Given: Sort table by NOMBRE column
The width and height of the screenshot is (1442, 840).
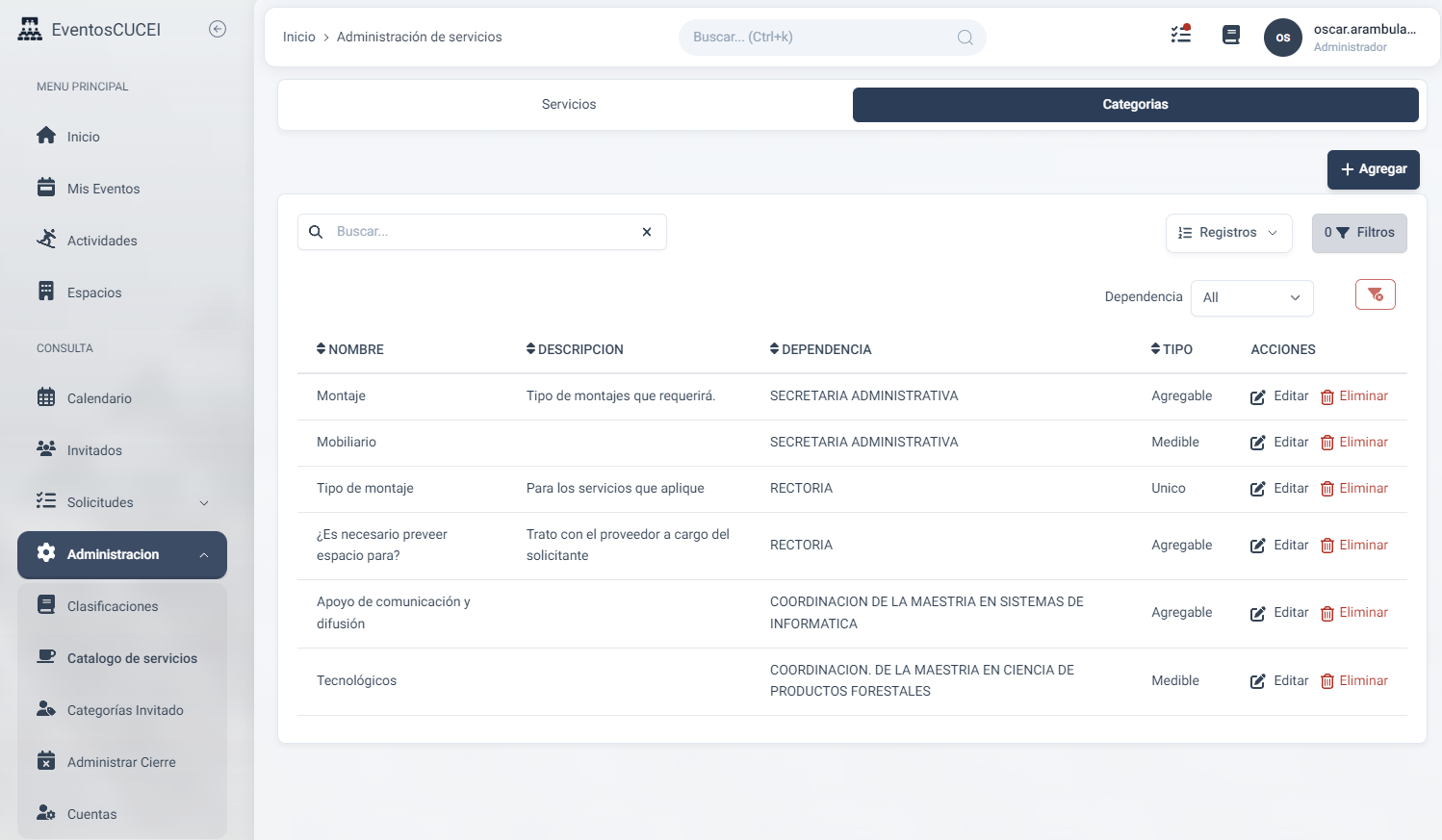Looking at the screenshot, I should tap(350, 349).
